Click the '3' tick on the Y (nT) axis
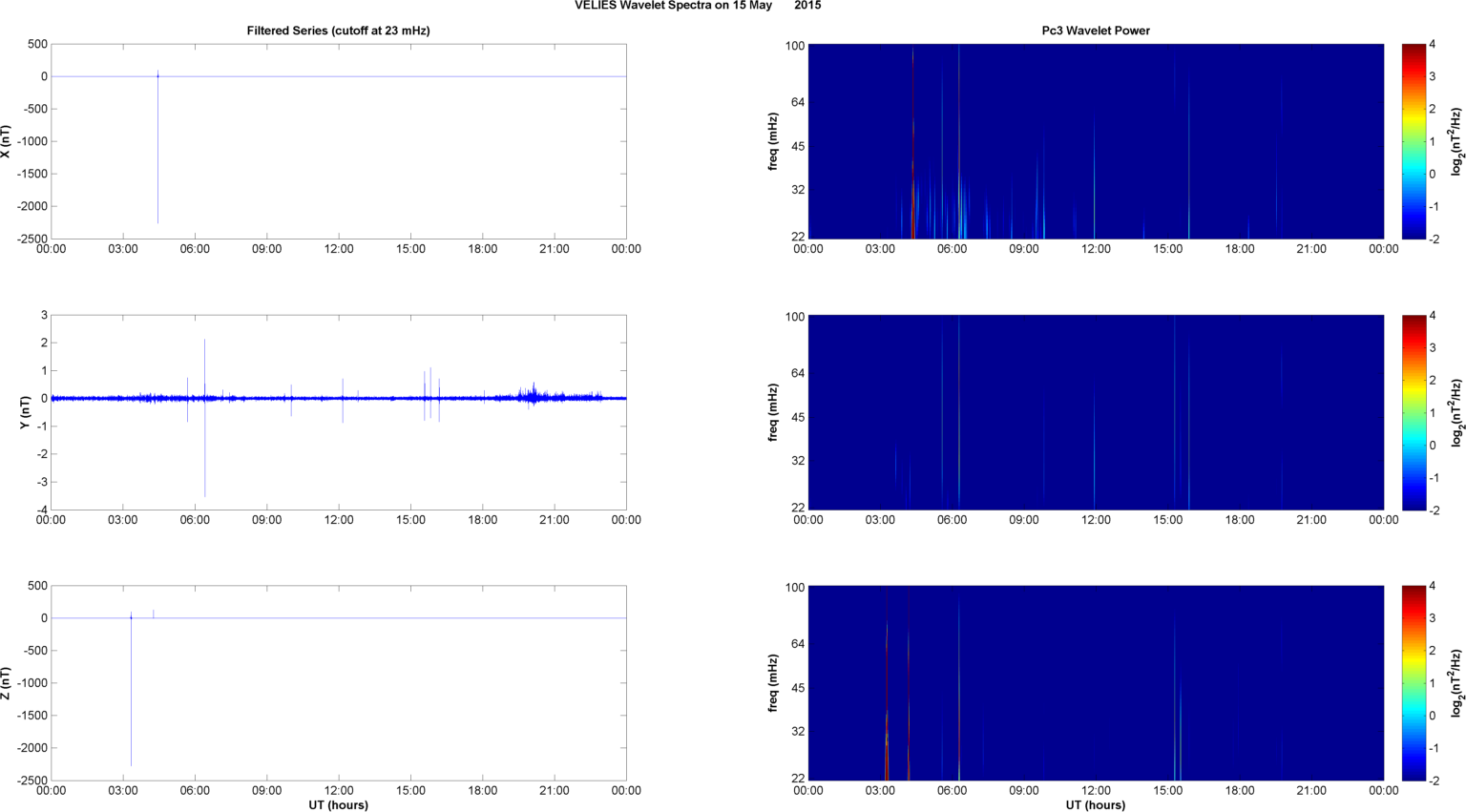The image size is (1466, 812). tap(44, 315)
